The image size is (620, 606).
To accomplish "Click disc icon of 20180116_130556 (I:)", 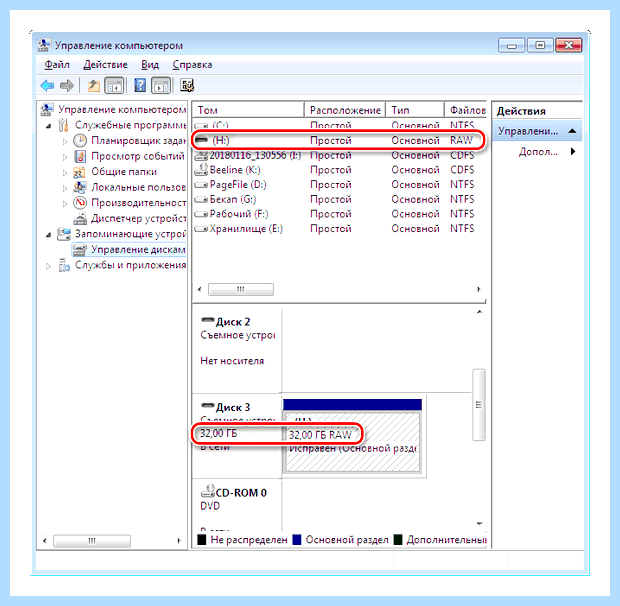I will coord(201,156).
